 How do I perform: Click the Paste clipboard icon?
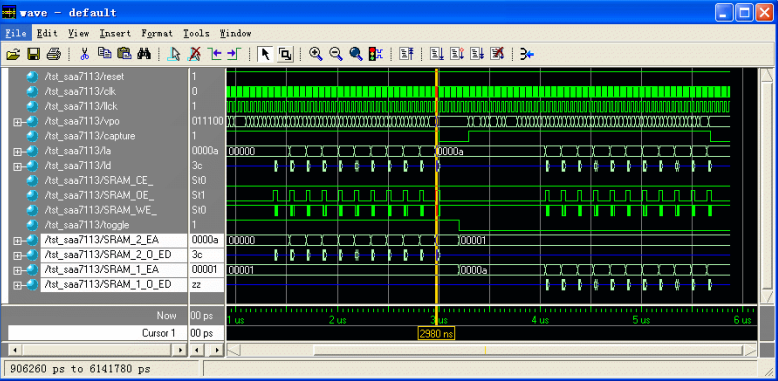124,54
